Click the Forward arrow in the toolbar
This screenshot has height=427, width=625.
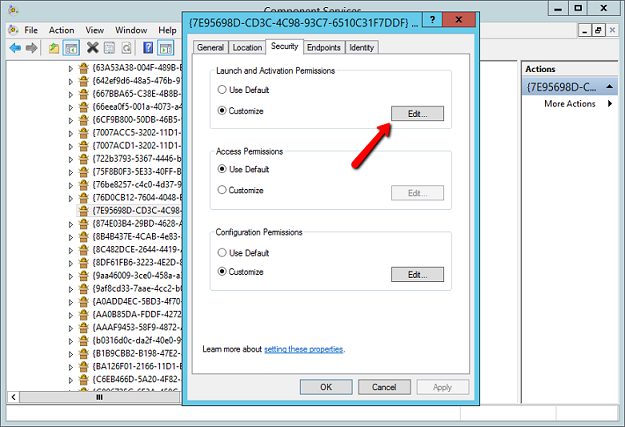pos(32,47)
